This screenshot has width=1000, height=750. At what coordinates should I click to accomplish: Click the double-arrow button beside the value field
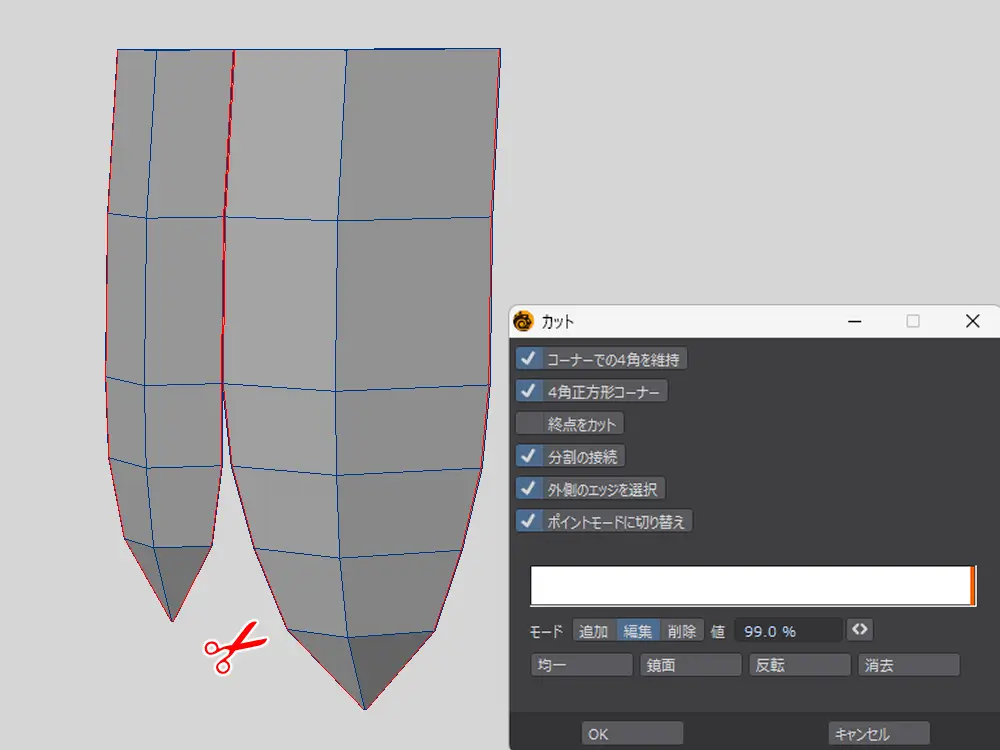tap(859, 630)
